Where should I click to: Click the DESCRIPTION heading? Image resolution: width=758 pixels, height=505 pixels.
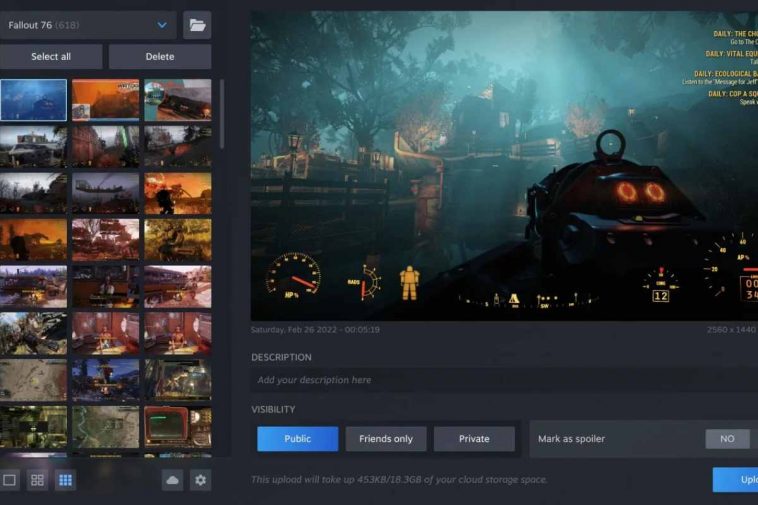[281, 358]
